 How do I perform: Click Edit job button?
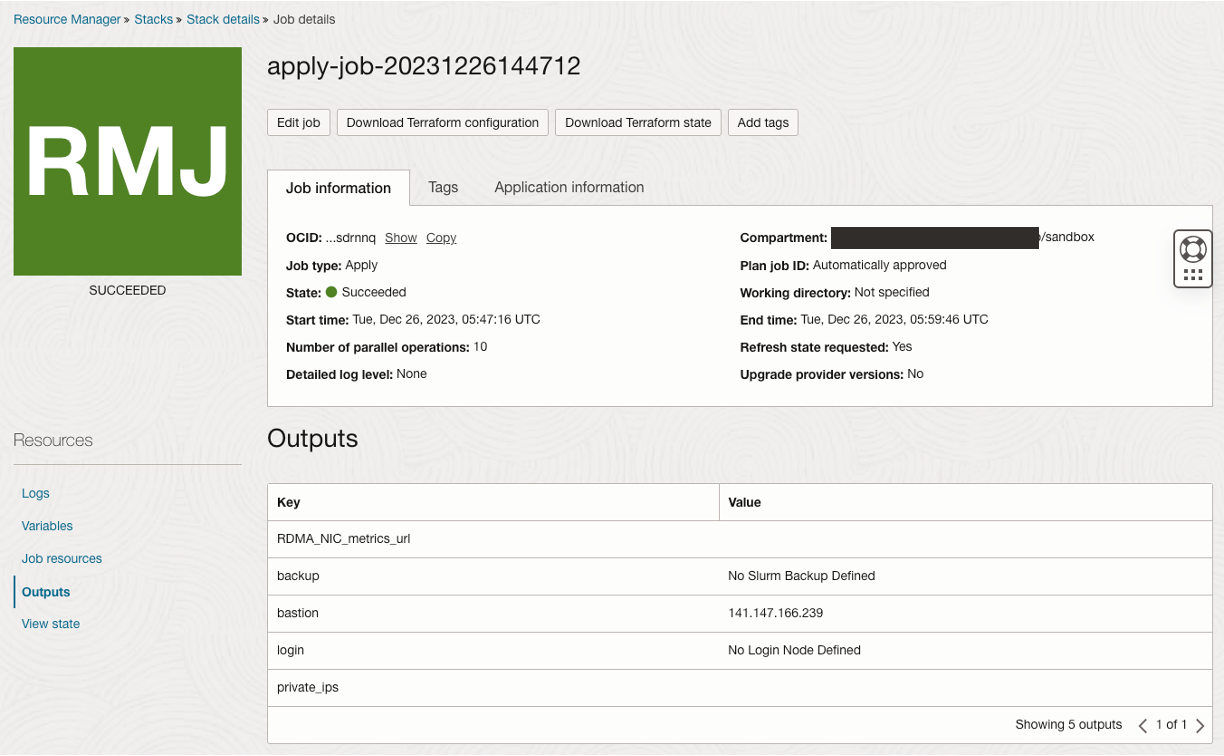(298, 122)
